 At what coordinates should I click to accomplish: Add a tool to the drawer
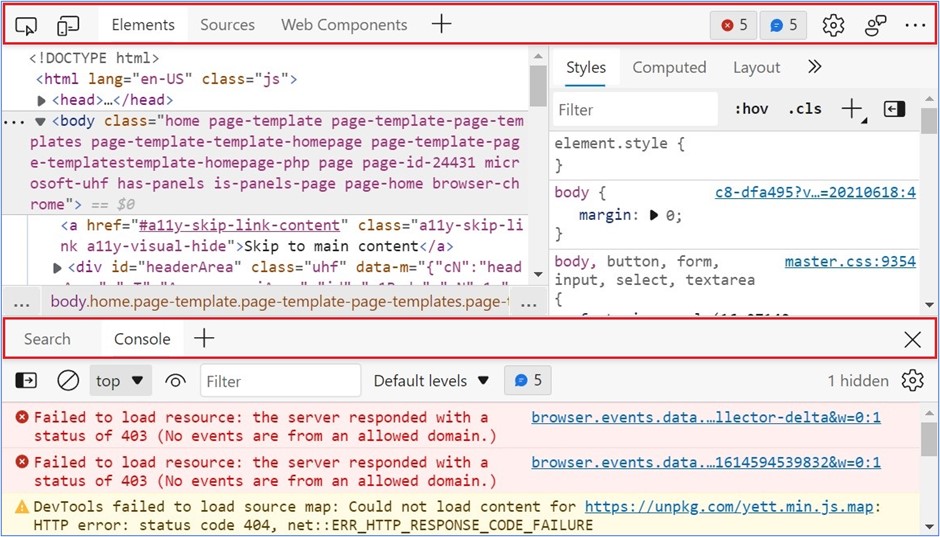coord(204,338)
